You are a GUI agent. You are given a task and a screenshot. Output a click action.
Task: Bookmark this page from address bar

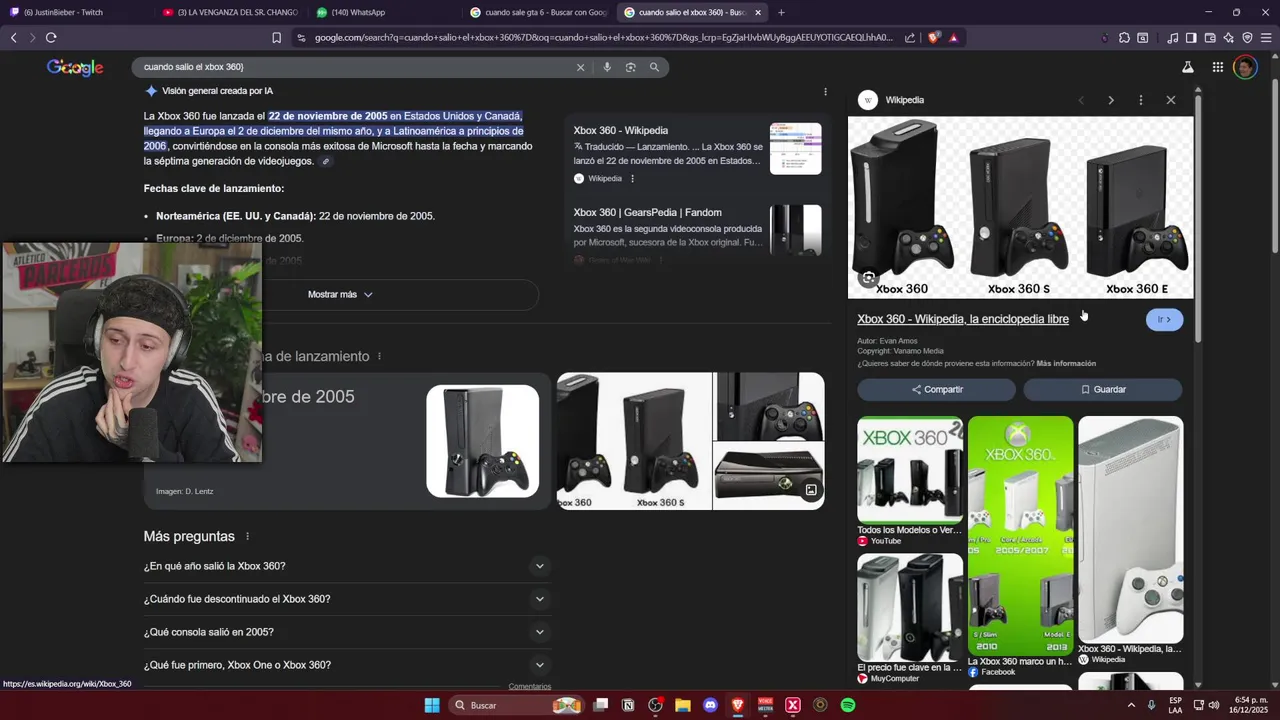277,38
